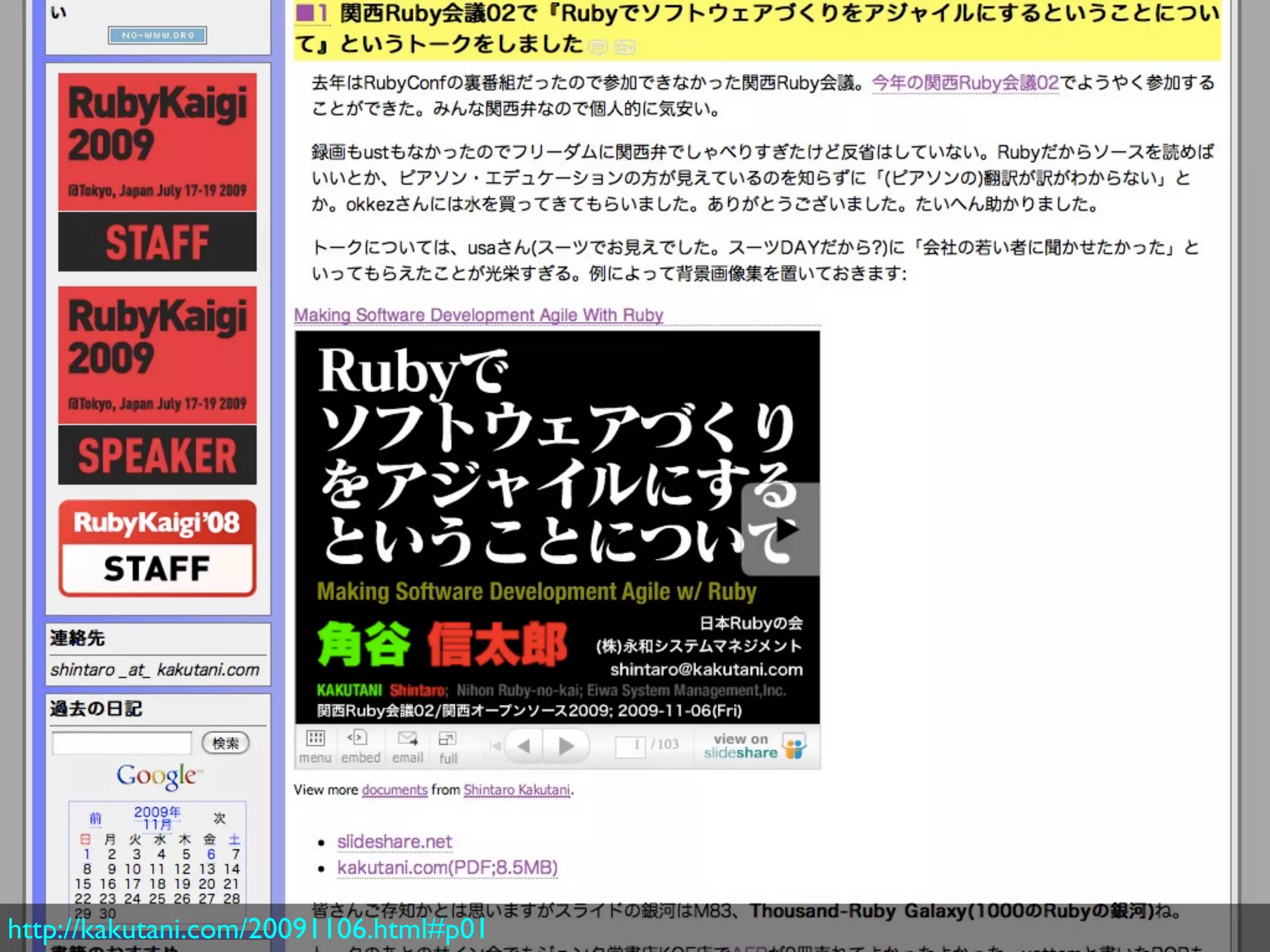Click the trackback icon beside the title
The width and height of the screenshot is (1270, 952).
tap(624, 47)
